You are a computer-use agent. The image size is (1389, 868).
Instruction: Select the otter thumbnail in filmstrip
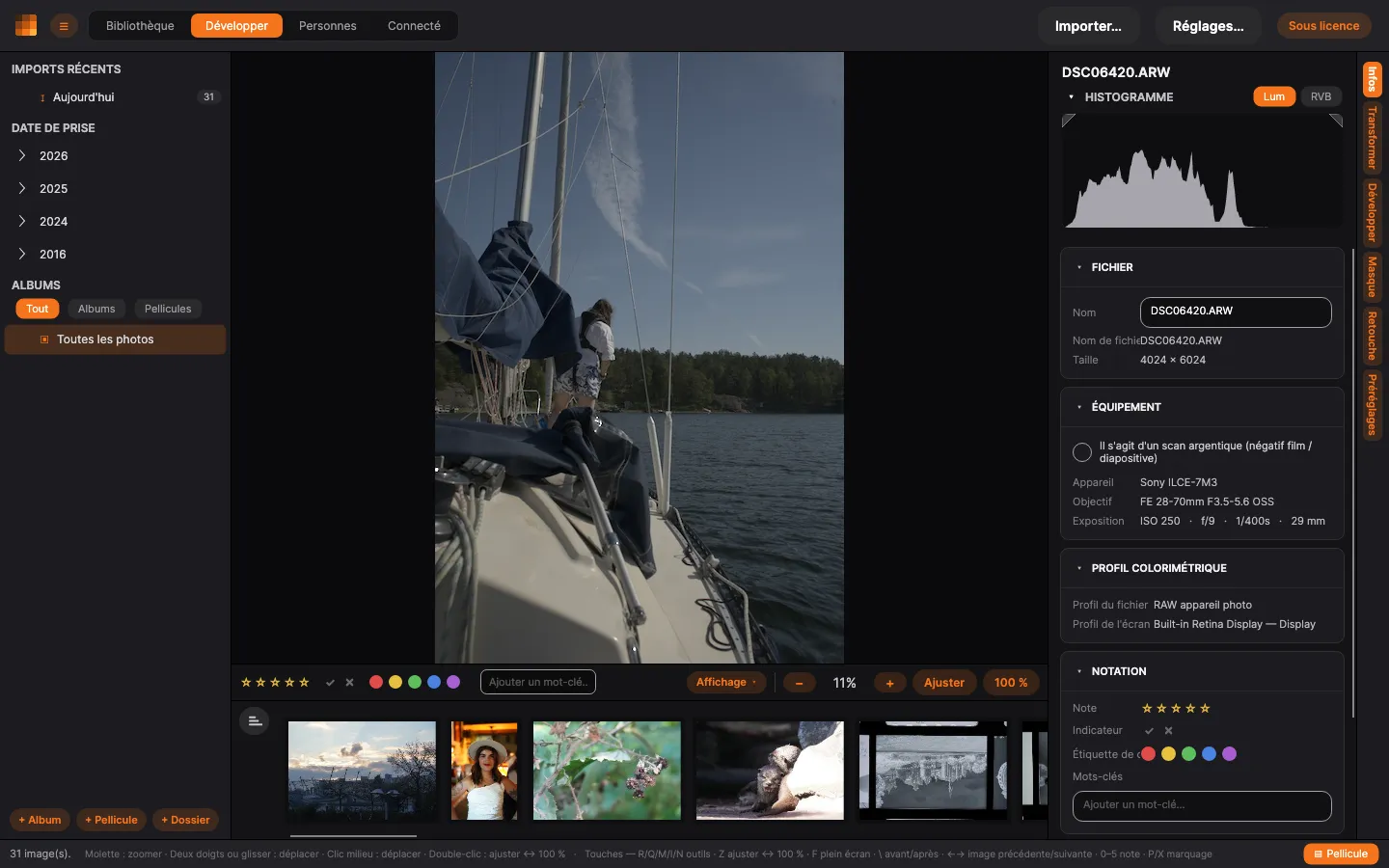(770, 771)
